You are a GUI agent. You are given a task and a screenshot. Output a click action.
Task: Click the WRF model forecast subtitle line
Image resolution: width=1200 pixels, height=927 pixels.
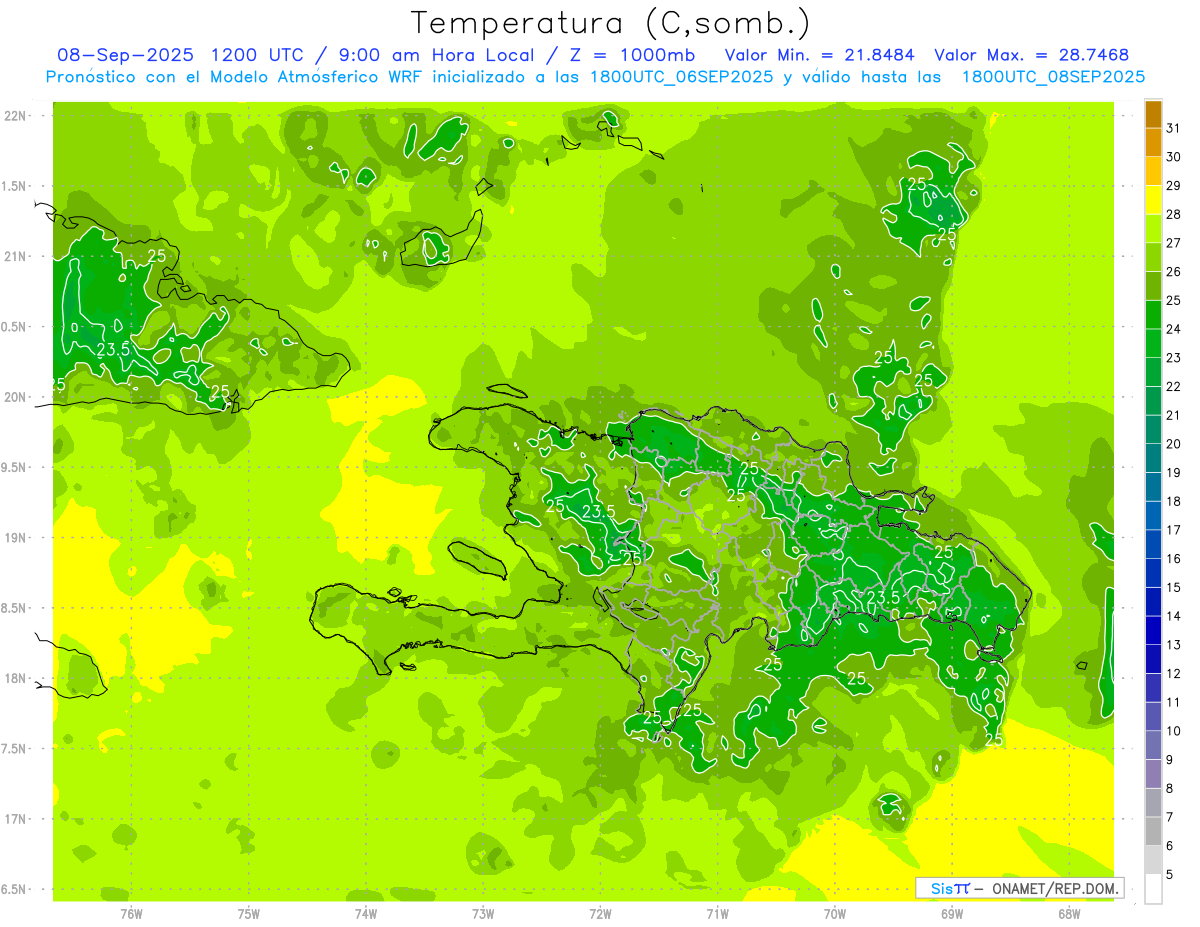(x=595, y=77)
